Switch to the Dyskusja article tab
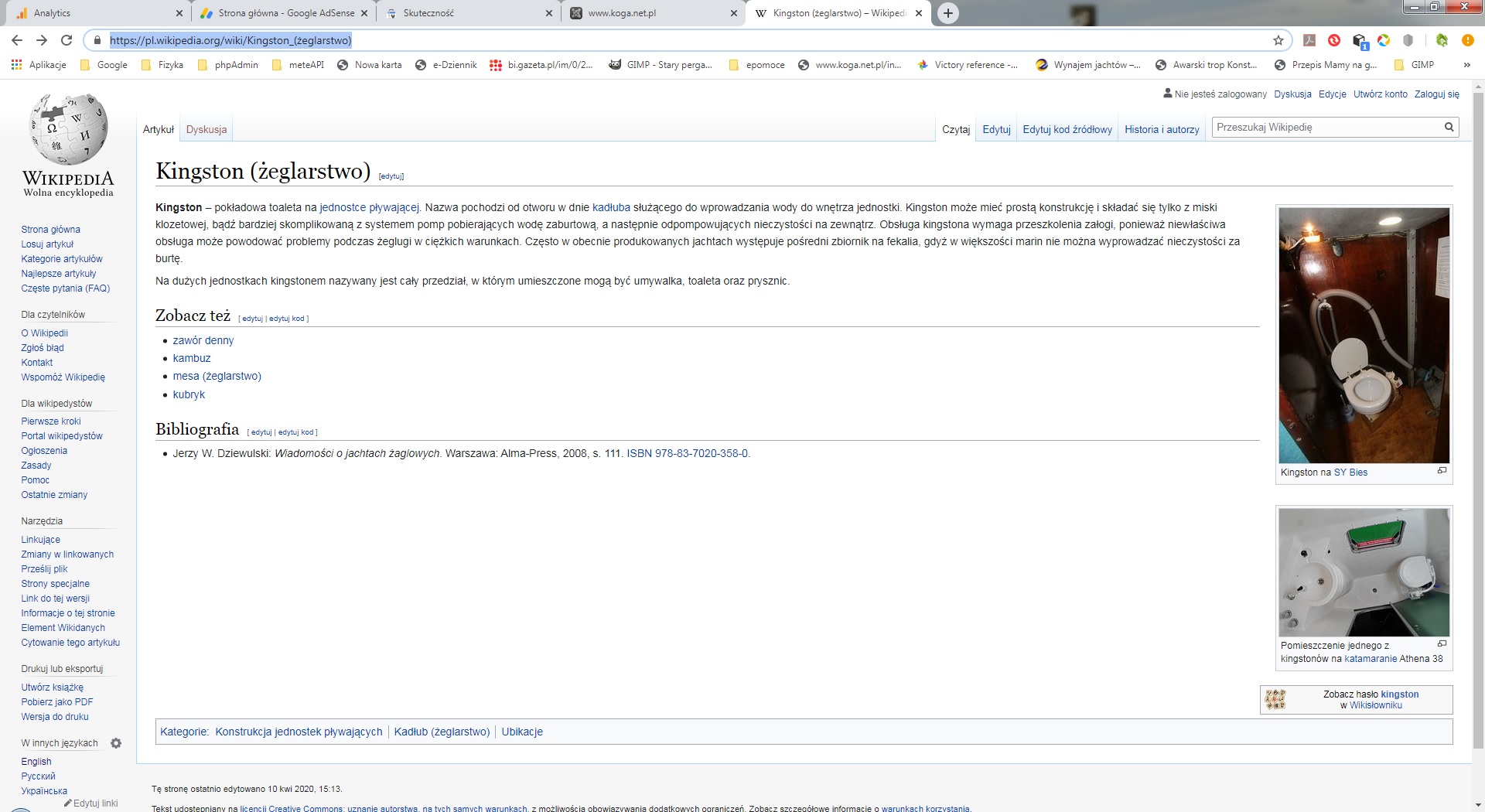The image size is (1485, 812). 207,130
